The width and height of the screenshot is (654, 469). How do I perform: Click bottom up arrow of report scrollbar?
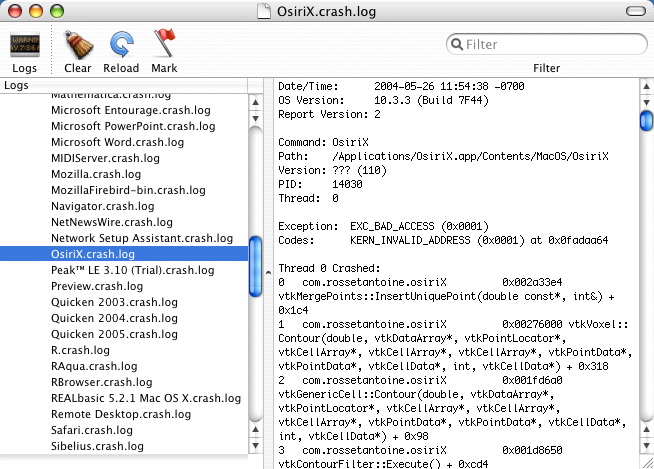pyautogui.click(x=646, y=429)
